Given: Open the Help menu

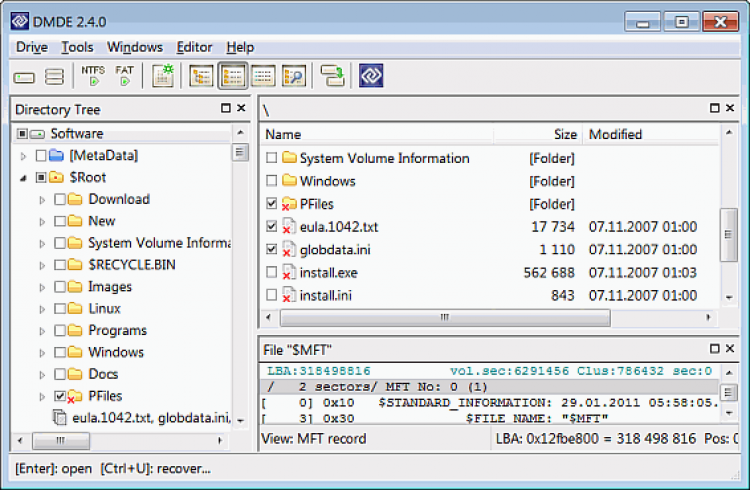Looking at the screenshot, I should coord(240,47).
